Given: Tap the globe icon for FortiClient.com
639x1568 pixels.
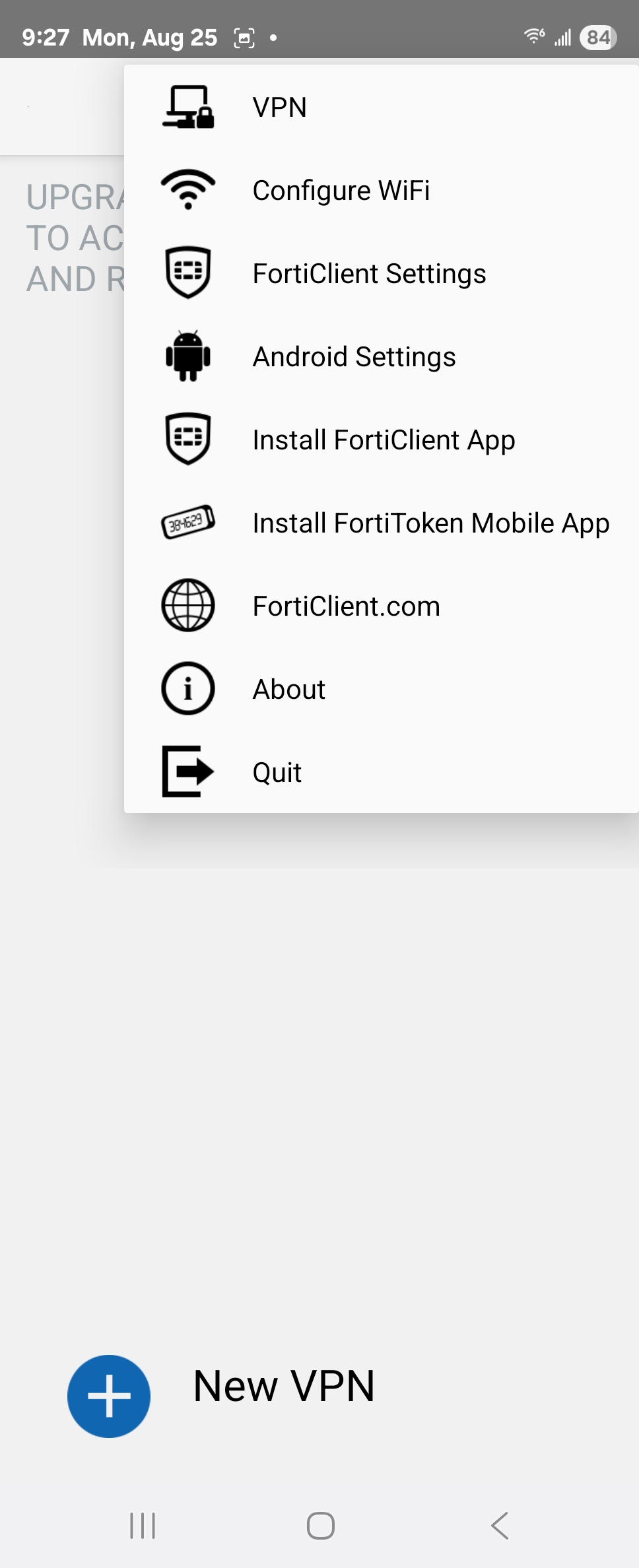Looking at the screenshot, I should tap(188, 605).
